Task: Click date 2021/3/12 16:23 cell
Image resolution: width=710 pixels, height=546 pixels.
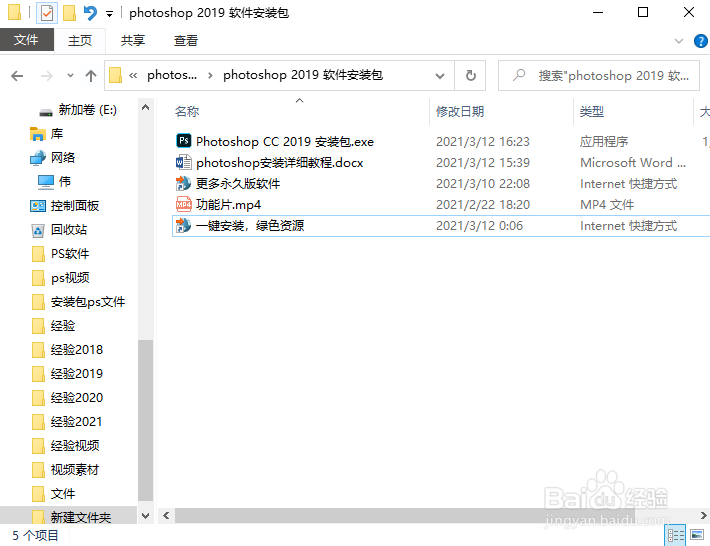Action: pos(483,142)
